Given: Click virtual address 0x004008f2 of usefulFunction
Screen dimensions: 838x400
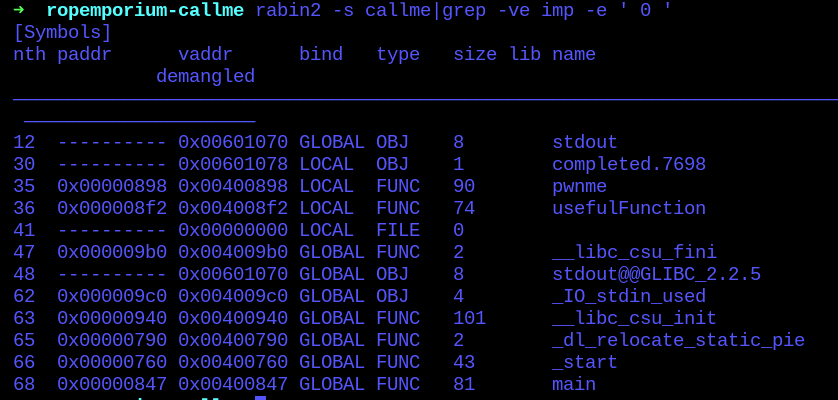Looking at the screenshot, I should pyautogui.click(x=233, y=208).
